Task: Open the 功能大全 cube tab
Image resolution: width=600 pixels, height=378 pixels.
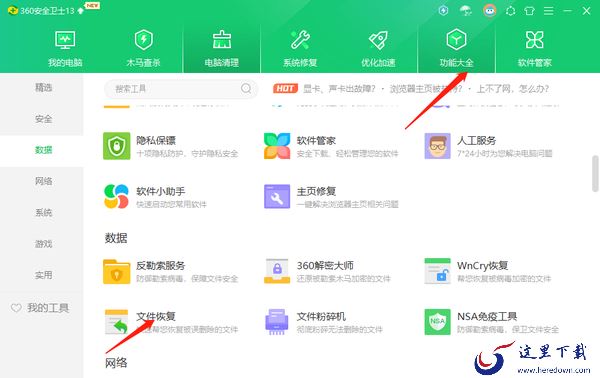Action: pos(456,48)
